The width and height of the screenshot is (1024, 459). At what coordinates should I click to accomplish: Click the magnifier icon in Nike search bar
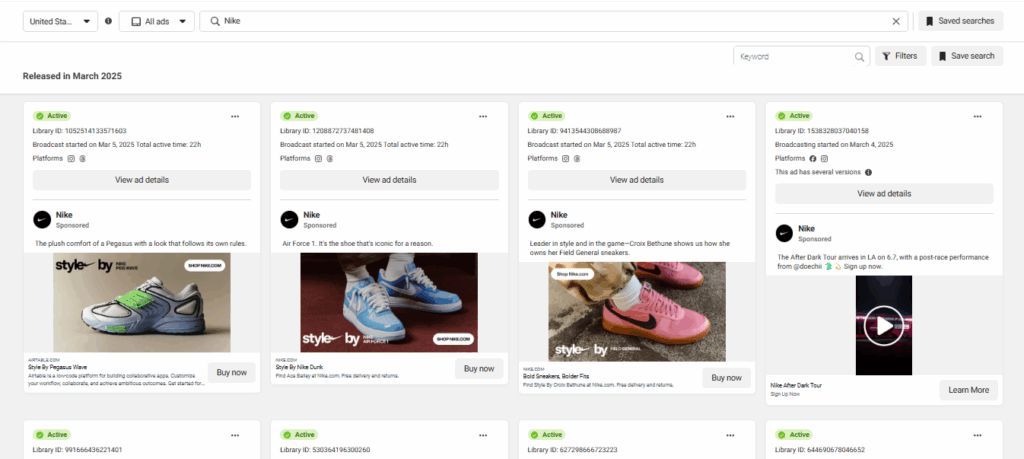[214, 22]
